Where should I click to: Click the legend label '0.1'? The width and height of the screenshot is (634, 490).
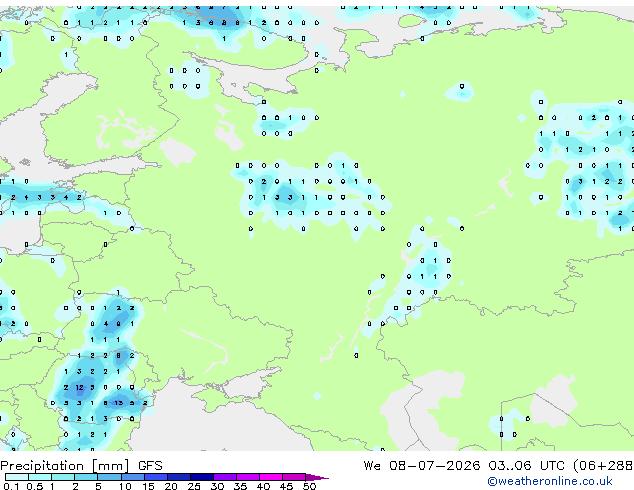click(11, 486)
